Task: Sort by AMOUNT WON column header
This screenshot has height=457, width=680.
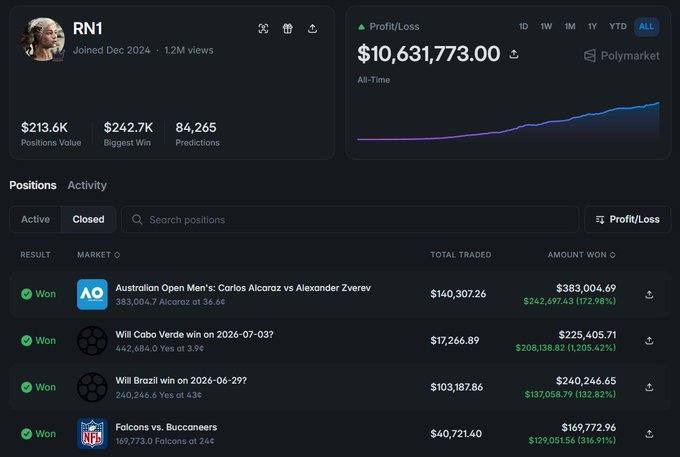Action: tap(582, 255)
